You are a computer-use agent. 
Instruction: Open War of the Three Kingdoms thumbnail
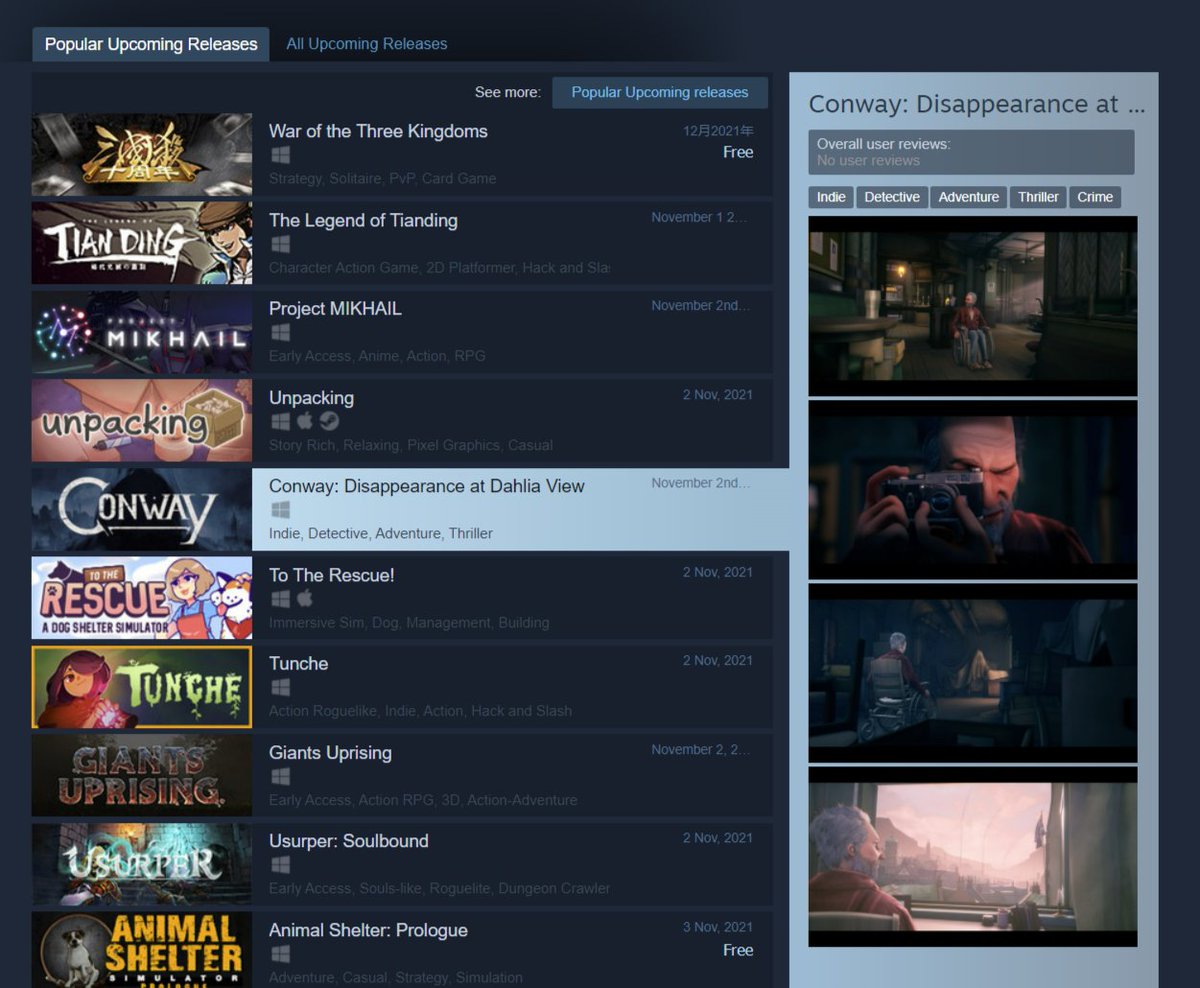pyautogui.click(x=142, y=155)
